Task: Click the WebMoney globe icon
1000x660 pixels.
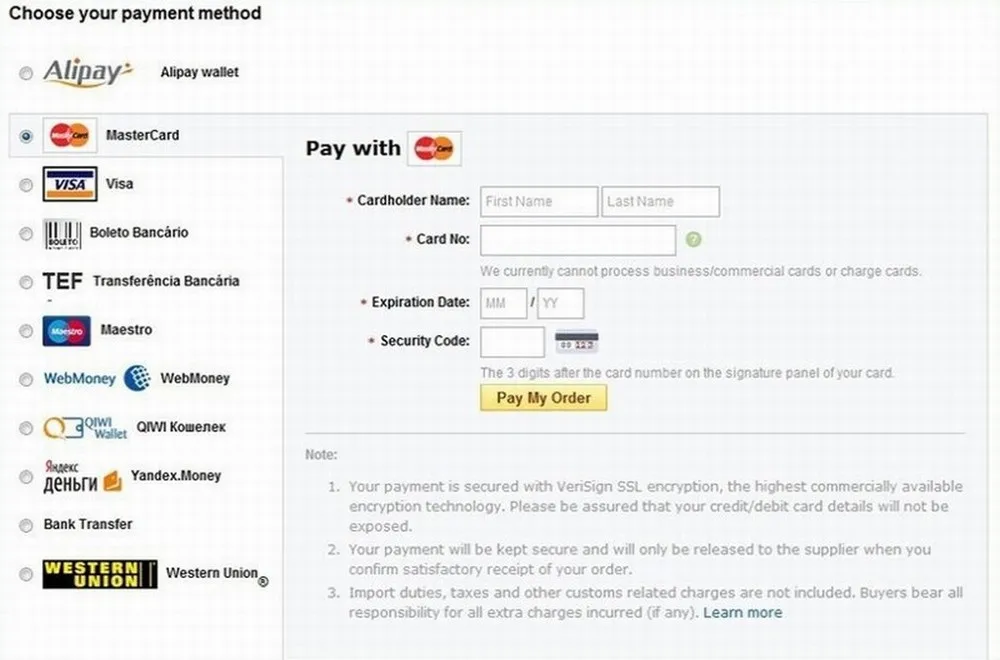Action: click(x=137, y=378)
